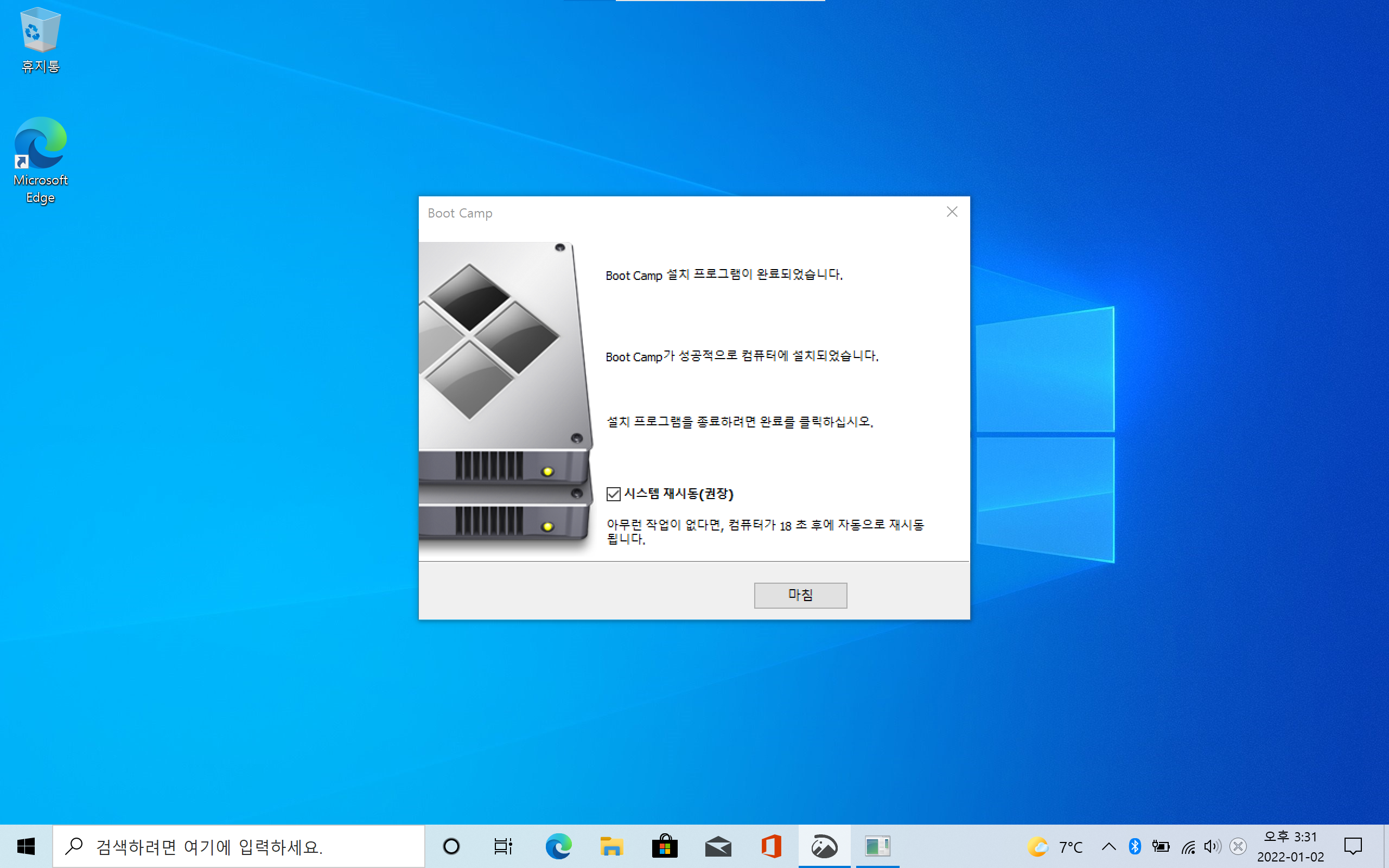This screenshot has width=1389, height=868.
Task: Open File Explorer from the taskbar
Action: tap(611, 846)
